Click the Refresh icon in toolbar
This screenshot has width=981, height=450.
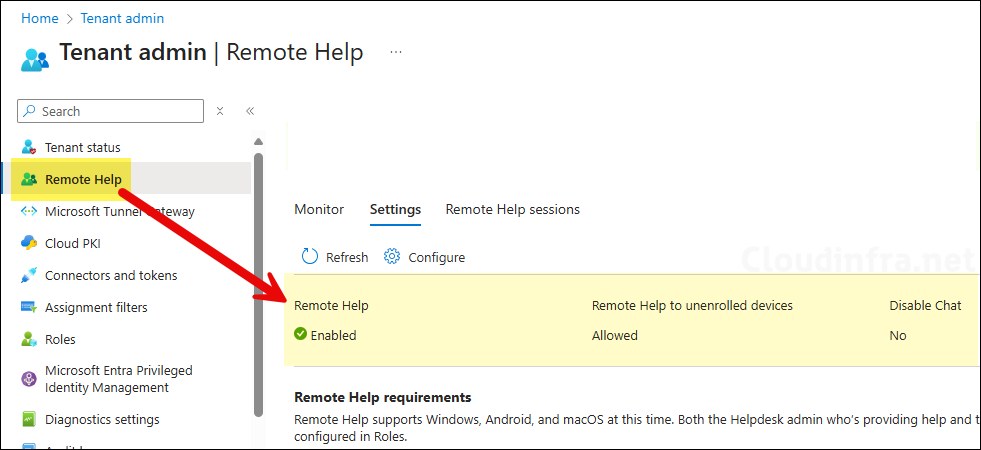[x=310, y=257]
